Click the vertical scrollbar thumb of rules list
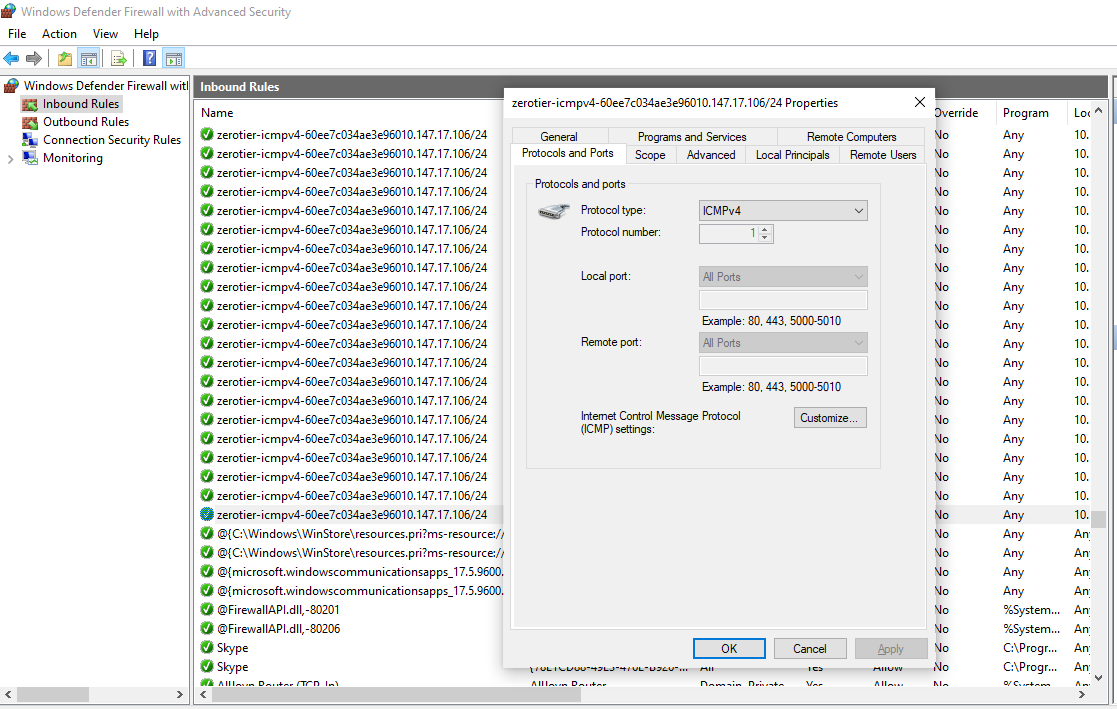Screen dimensions: 1117x709 click(1098, 520)
